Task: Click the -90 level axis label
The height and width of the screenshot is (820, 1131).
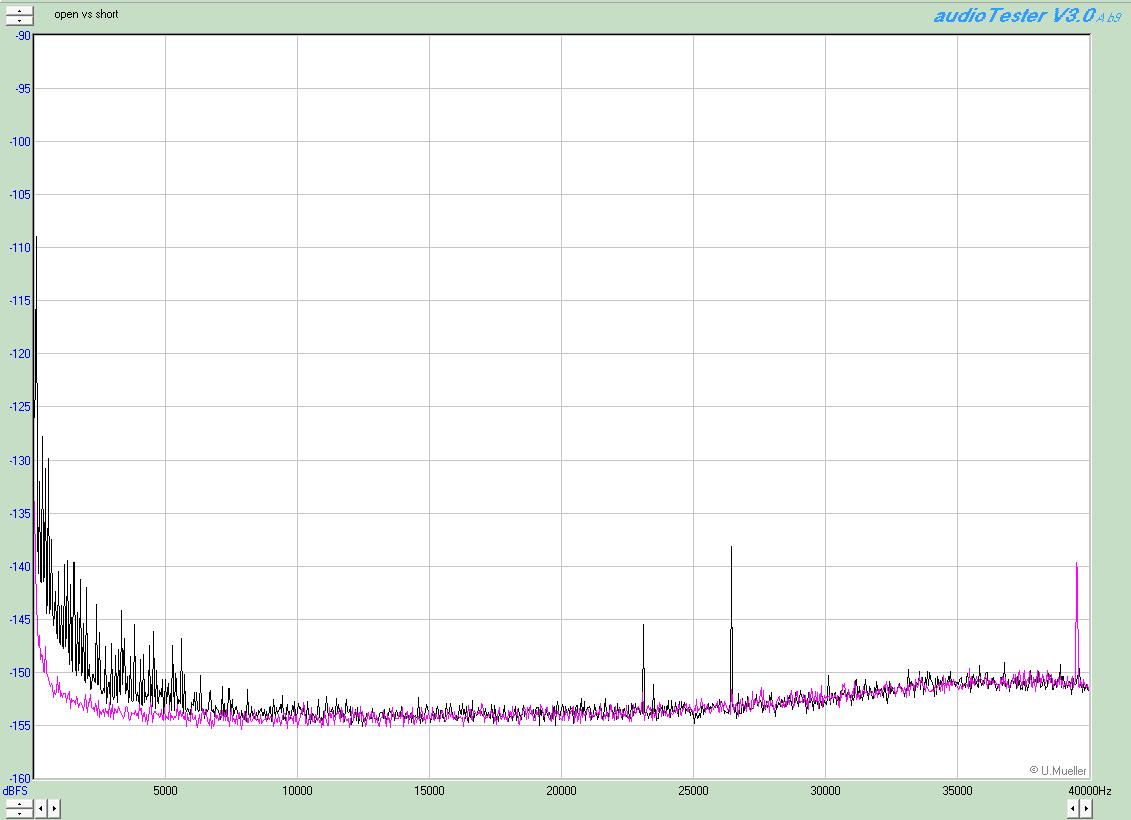Action: coord(23,35)
